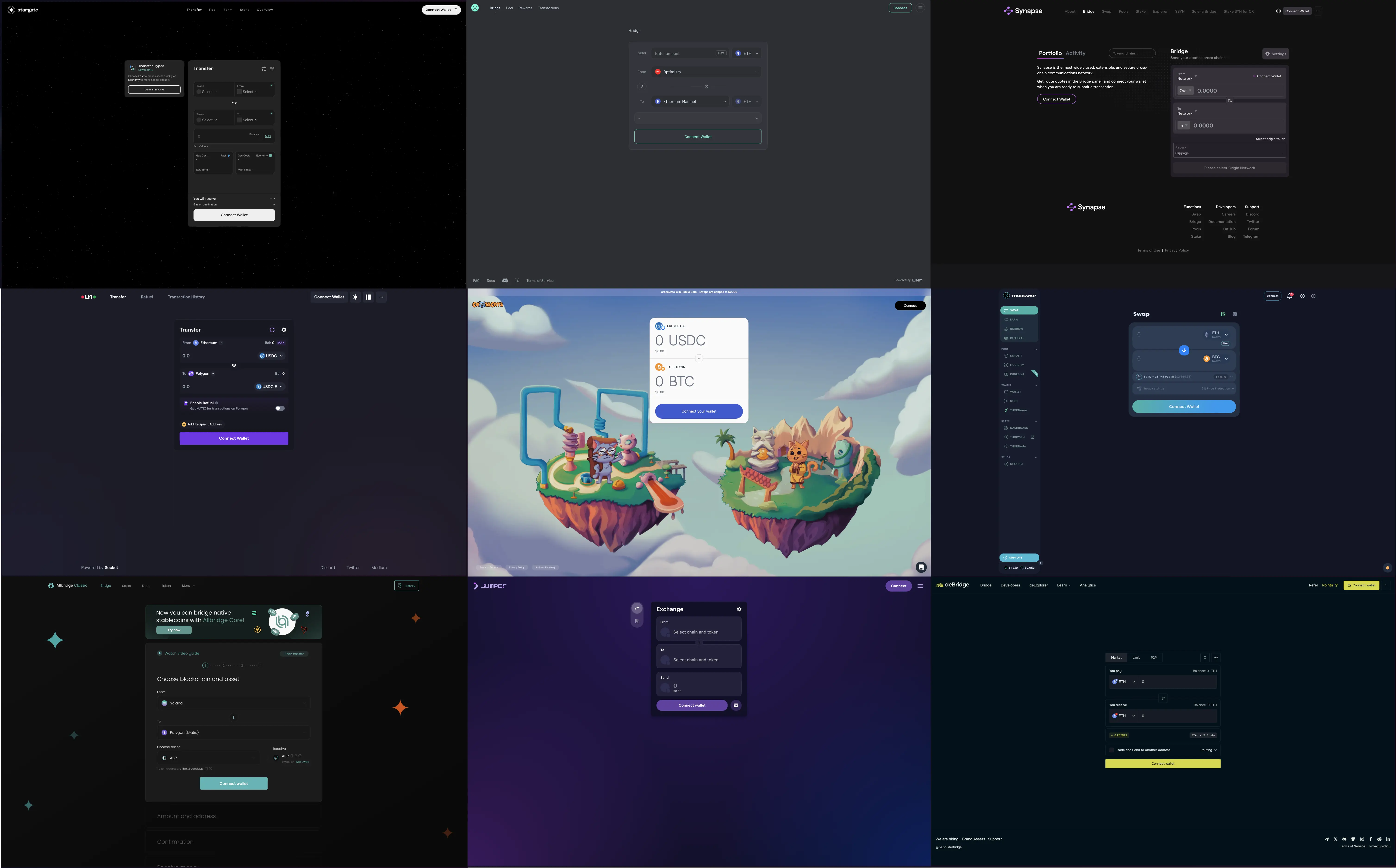Open THORSwap gas station icon
1396x868 pixels.
pos(1223,314)
